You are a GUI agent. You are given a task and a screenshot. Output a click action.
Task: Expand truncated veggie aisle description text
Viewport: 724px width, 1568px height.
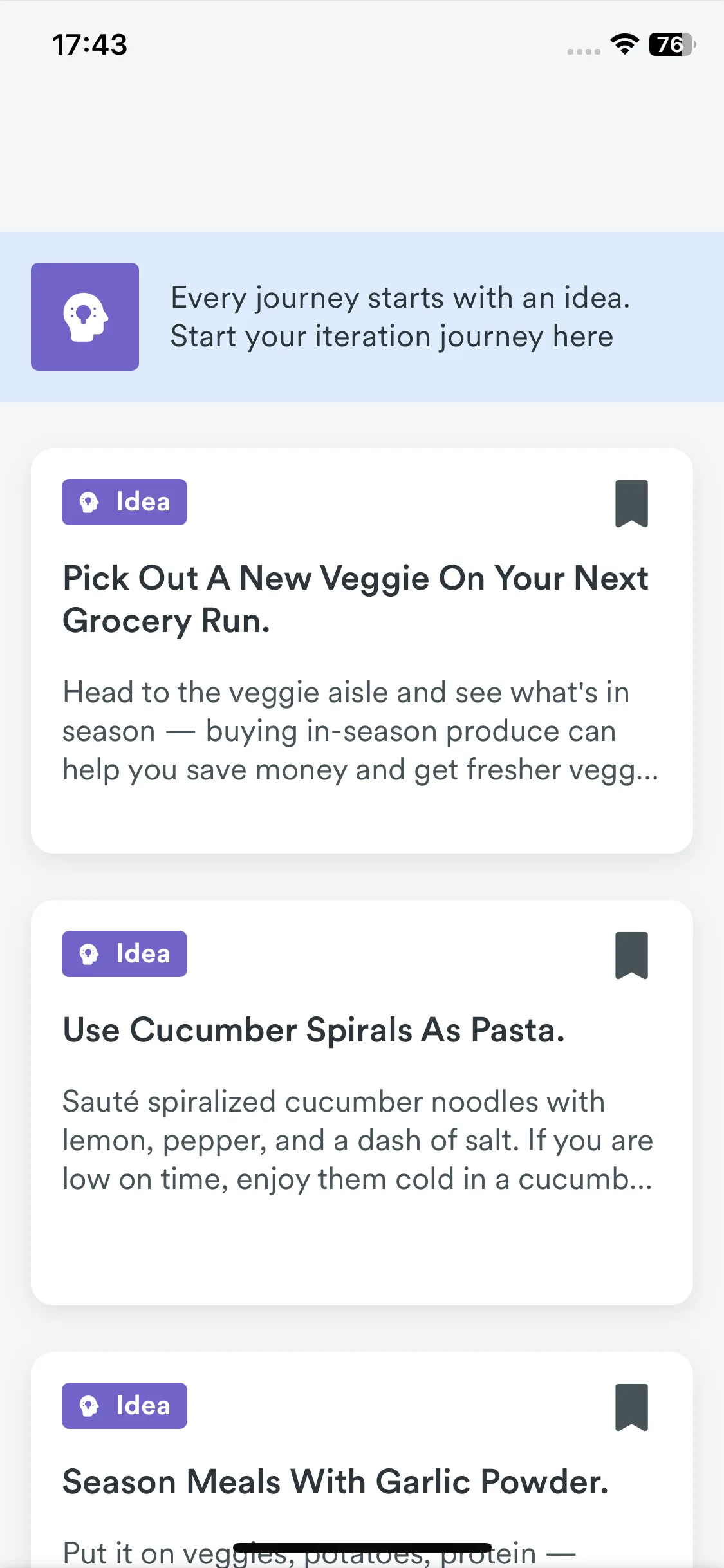[360, 731]
